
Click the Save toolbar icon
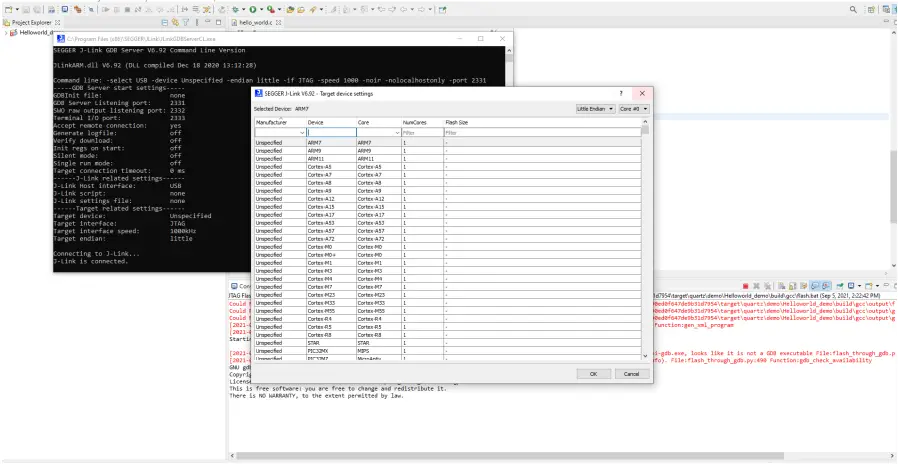coord(26,10)
